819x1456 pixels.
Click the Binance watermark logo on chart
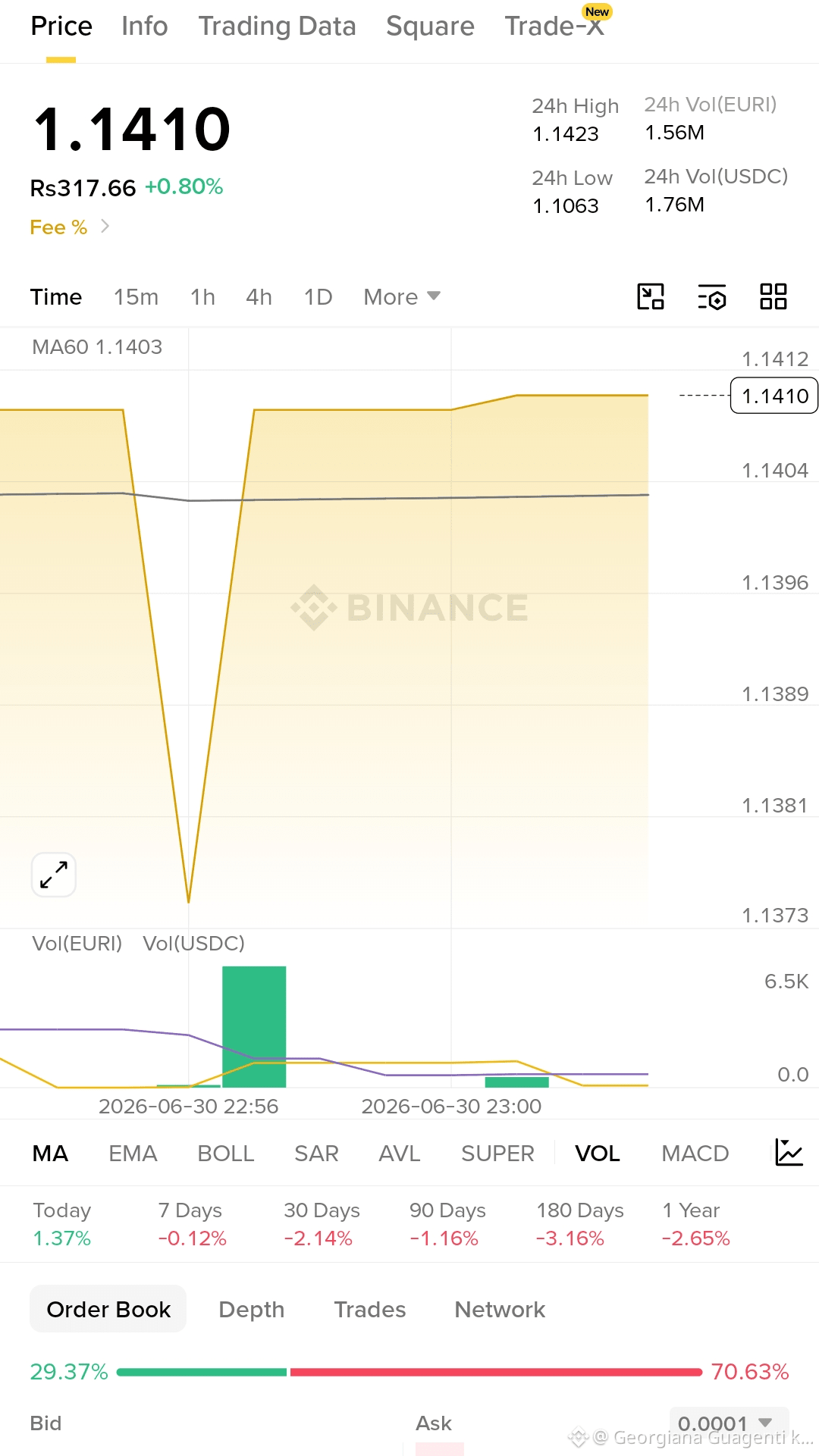pyautogui.click(x=409, y=607)
